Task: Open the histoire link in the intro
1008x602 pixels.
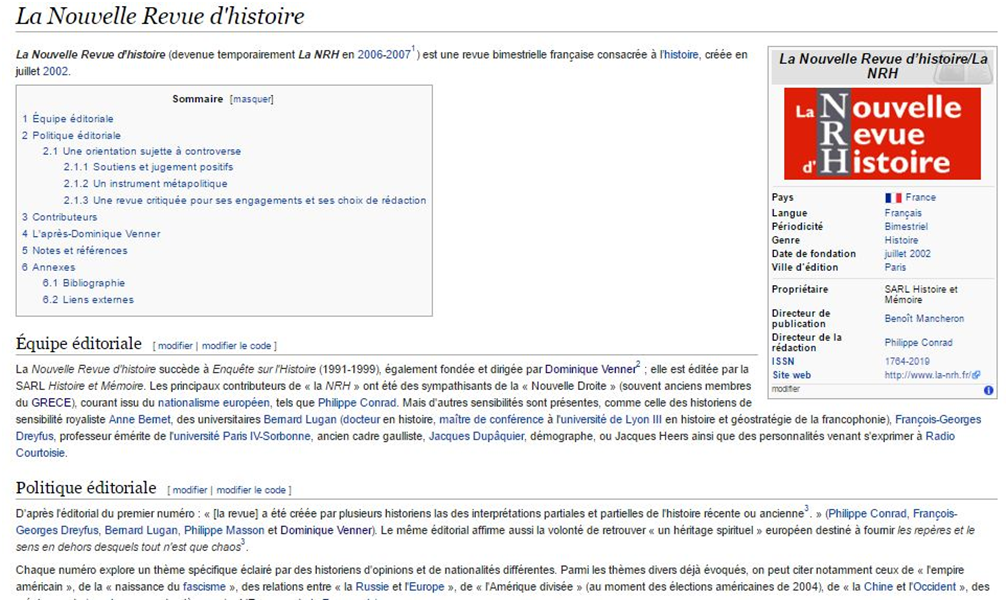Action: coord(680,55)
